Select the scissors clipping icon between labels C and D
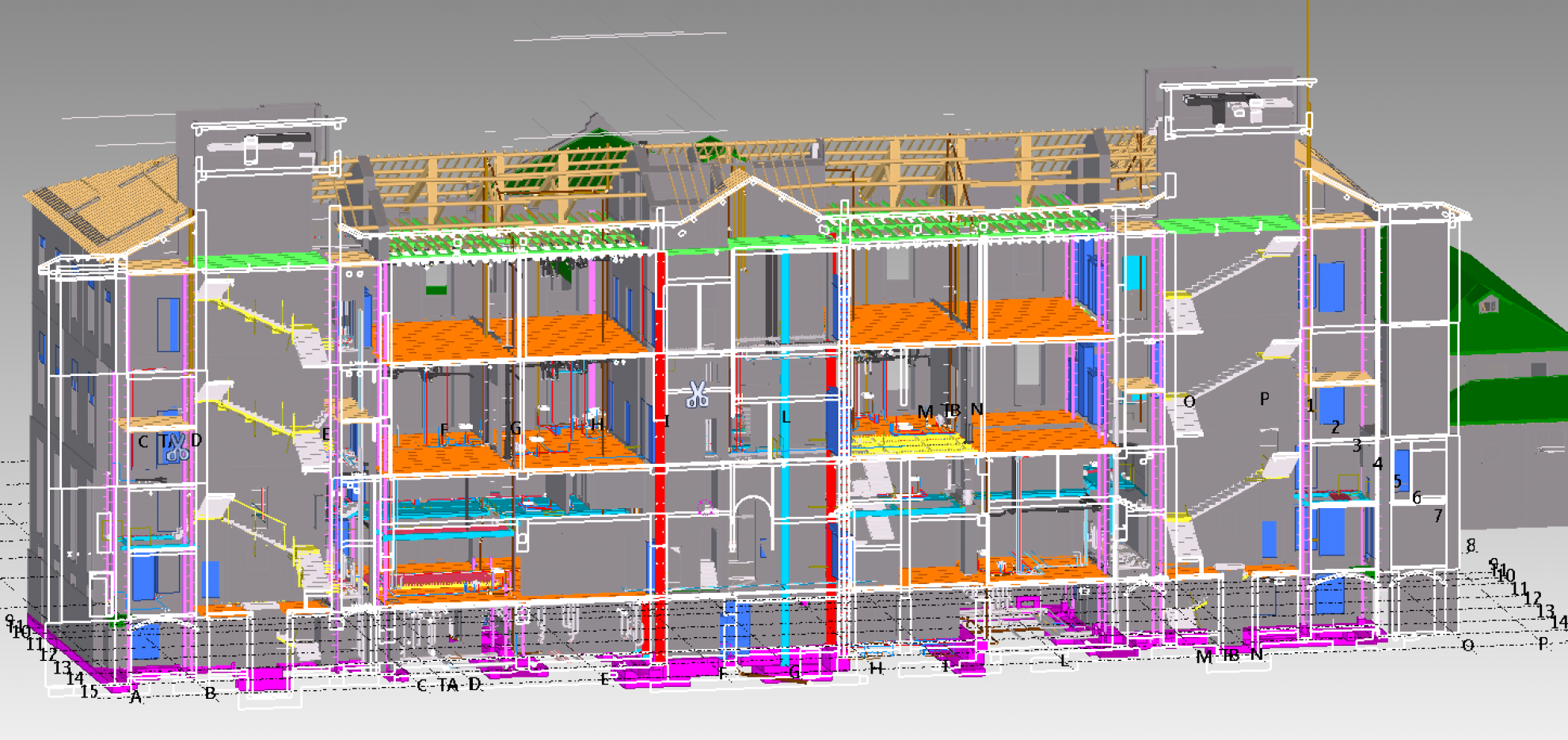Image resolution: width=1568 pixels, height=740 pixels. pos(177,448)
